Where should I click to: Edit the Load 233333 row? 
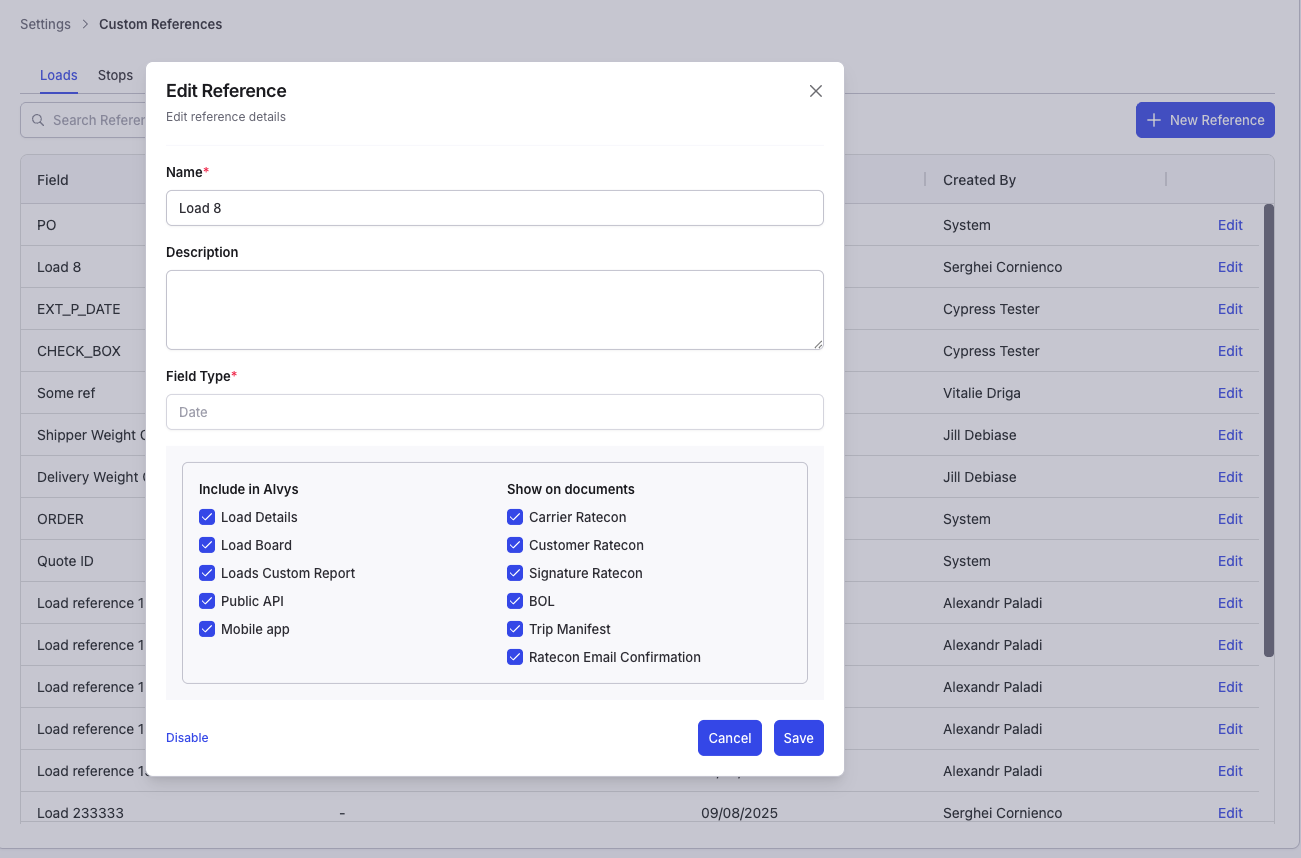click(1230, 813)
